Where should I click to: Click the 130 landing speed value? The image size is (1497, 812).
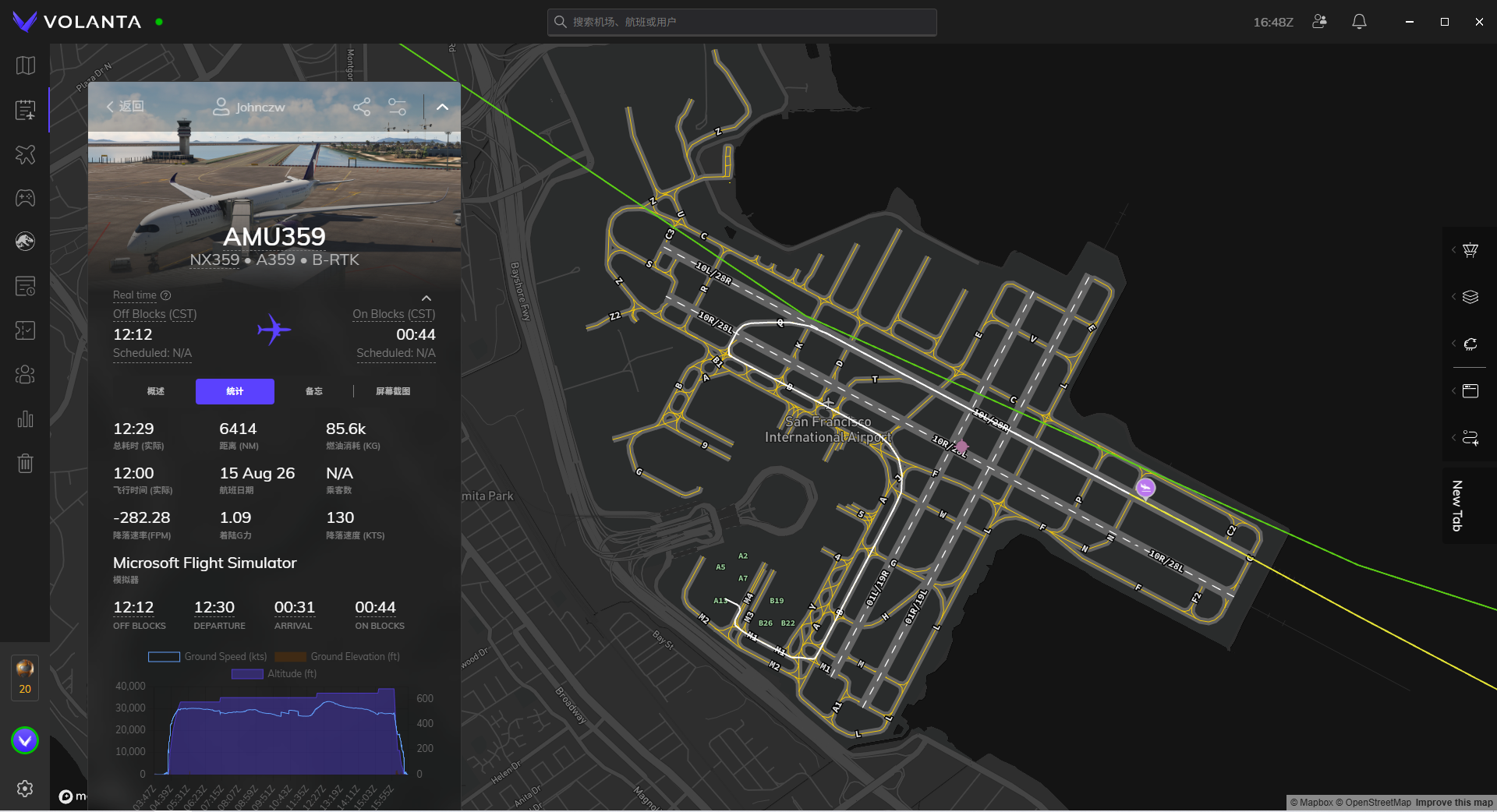coord(340,517)
